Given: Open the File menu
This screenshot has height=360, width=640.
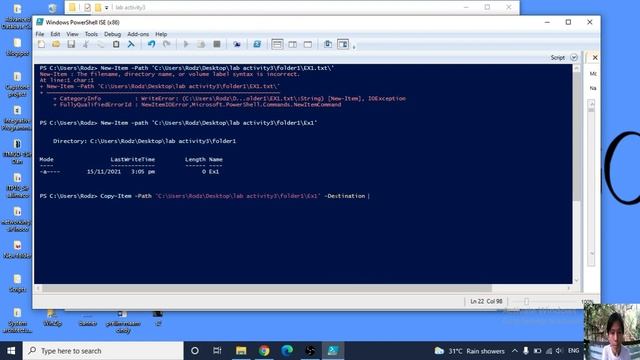Looking at the screenshot, I should coord(40,34).
